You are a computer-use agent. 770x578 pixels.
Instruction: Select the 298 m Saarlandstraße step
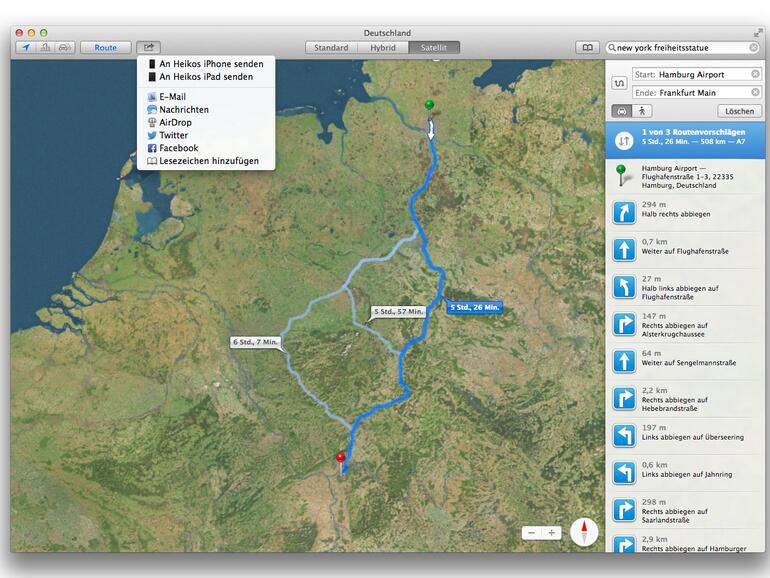pyautogui.click(x=686, y=510)
